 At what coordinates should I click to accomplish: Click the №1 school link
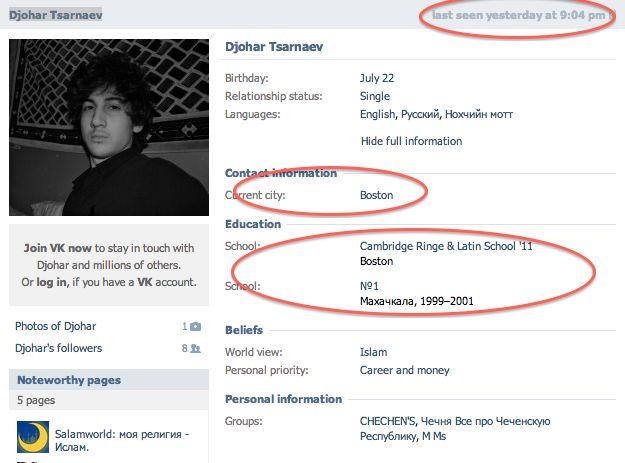368,286
